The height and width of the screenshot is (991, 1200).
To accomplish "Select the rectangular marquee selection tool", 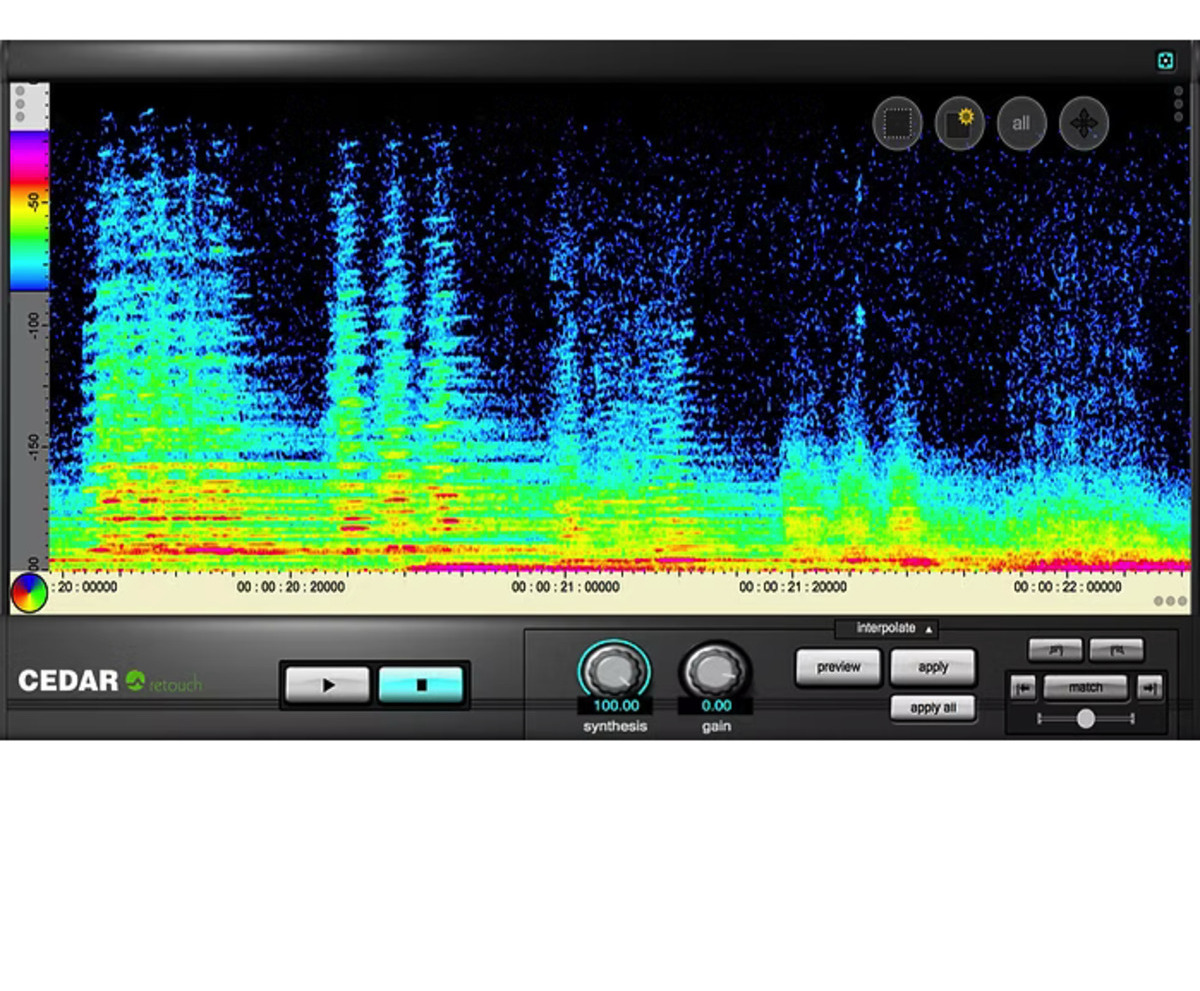I will pos(897,124).
